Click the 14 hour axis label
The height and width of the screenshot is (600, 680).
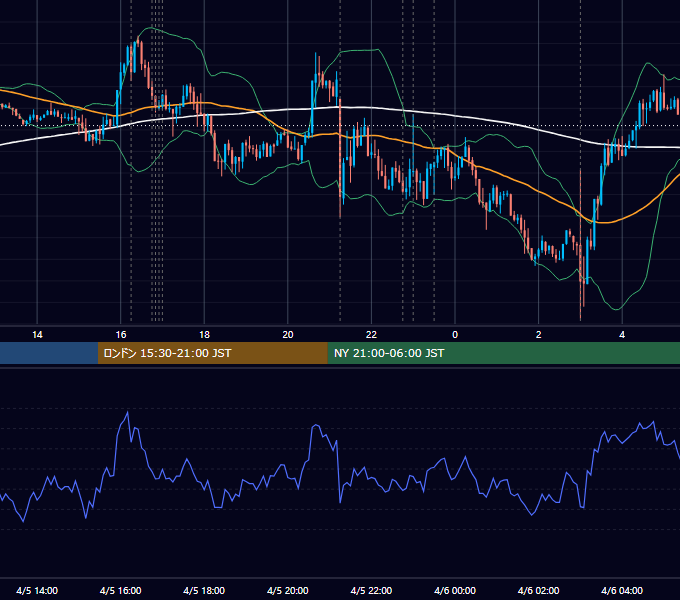[x=37, y=335]
